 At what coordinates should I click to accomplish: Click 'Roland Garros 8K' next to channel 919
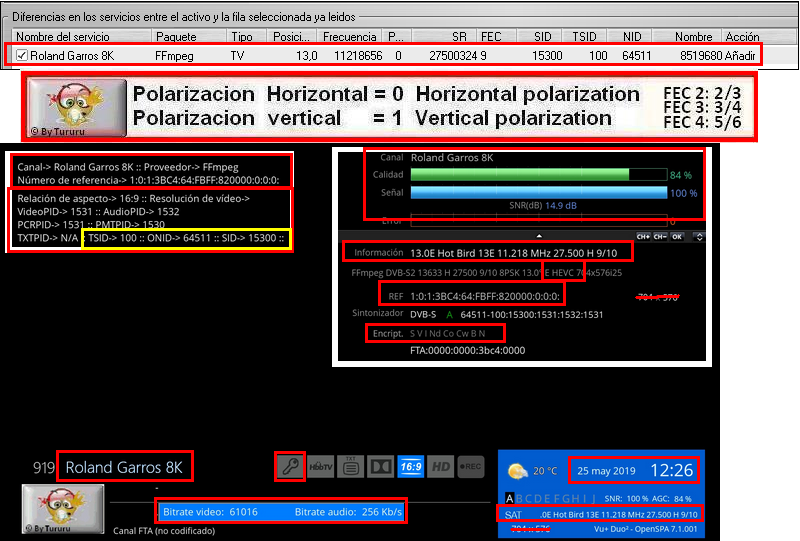click(x=124, y=468)
